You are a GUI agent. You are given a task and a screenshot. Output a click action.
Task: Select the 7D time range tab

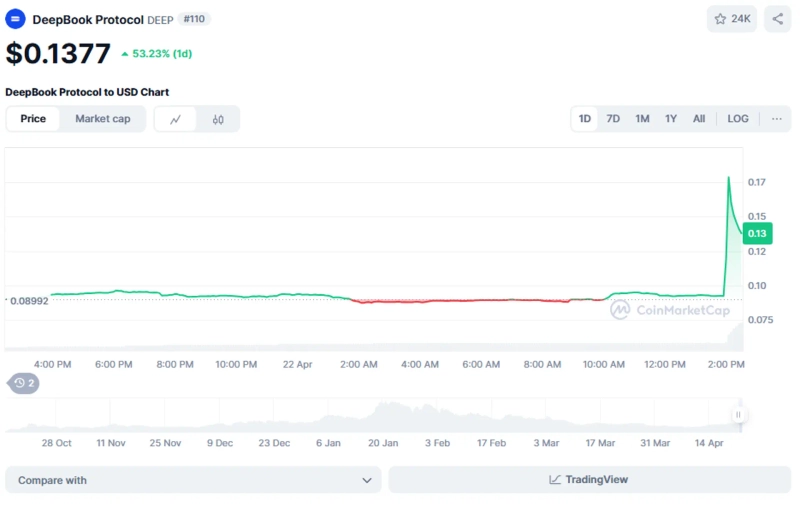[613, 118]
